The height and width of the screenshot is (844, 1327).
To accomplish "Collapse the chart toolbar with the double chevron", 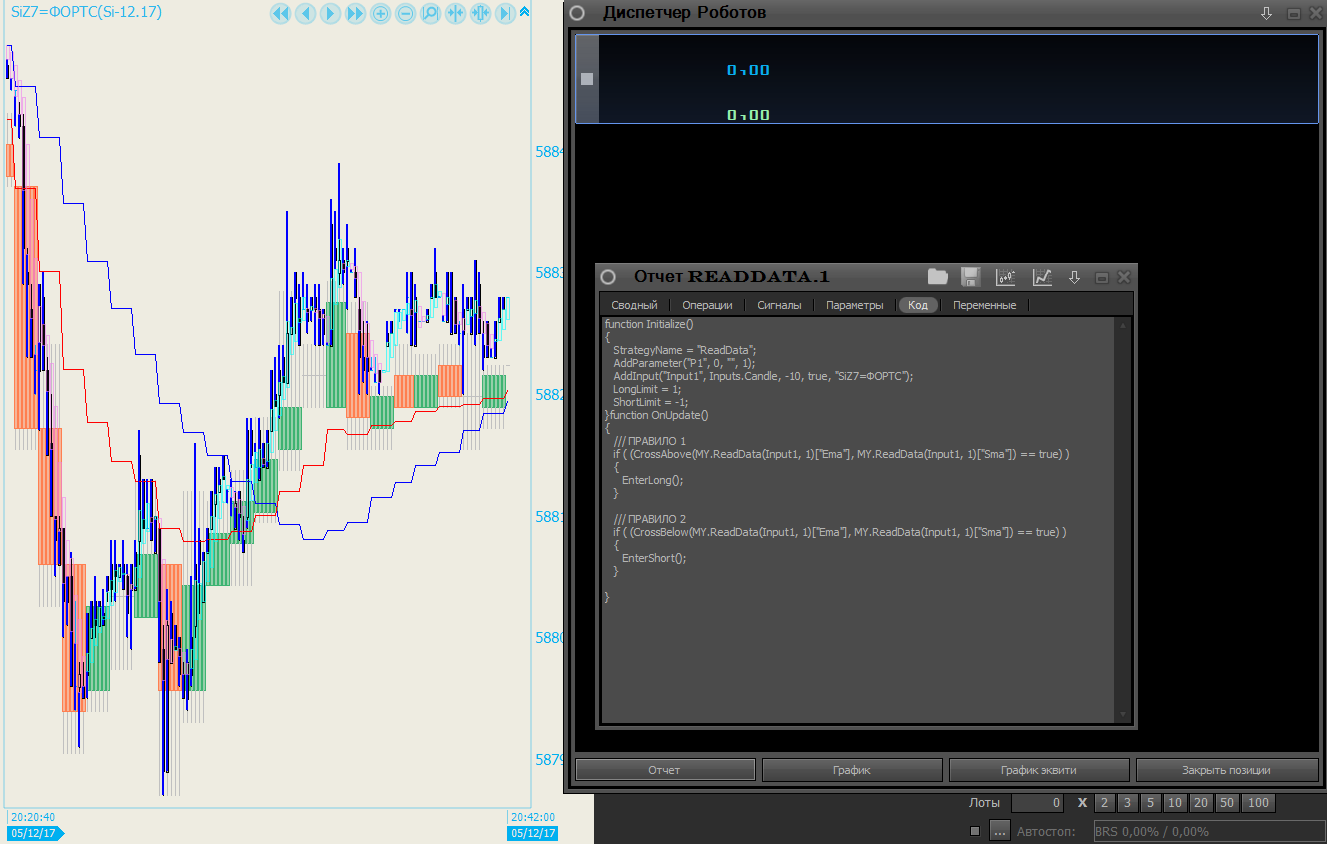I will click(x=524, y=12).
